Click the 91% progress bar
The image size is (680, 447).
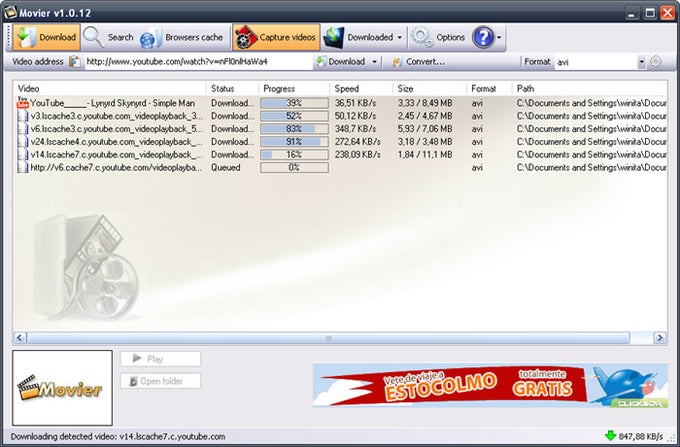click(294, 142)
